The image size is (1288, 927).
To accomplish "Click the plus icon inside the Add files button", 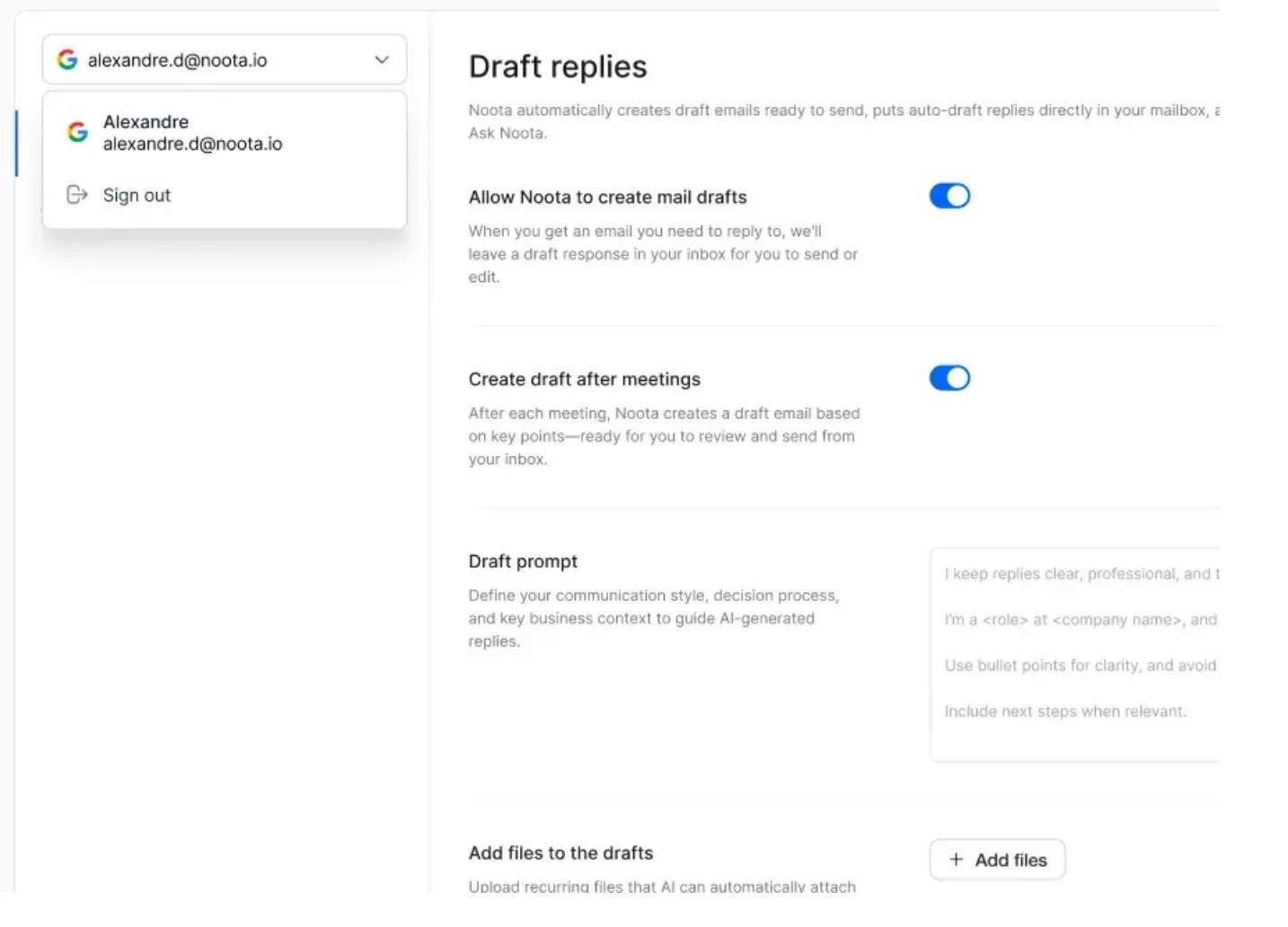I will (957, 860).
